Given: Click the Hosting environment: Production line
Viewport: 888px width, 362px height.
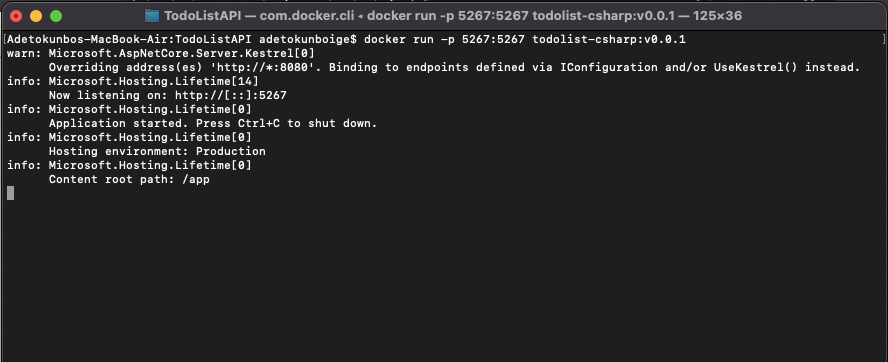Looking at the screenshot, I should point(157,151).
